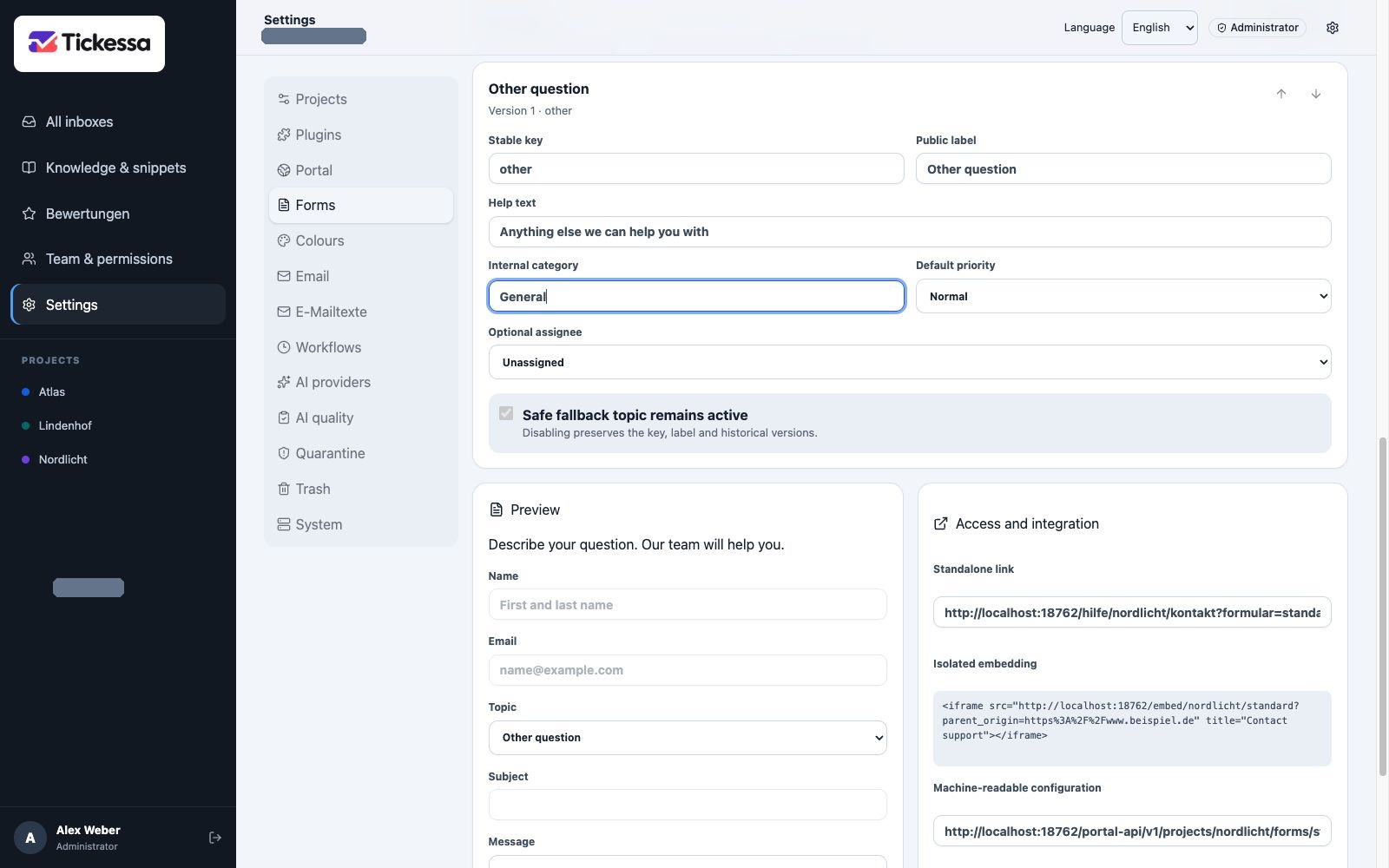The width and height of the screenshot is (1389, 868).
Task: Open Email settings section
Action: [361, 276]
